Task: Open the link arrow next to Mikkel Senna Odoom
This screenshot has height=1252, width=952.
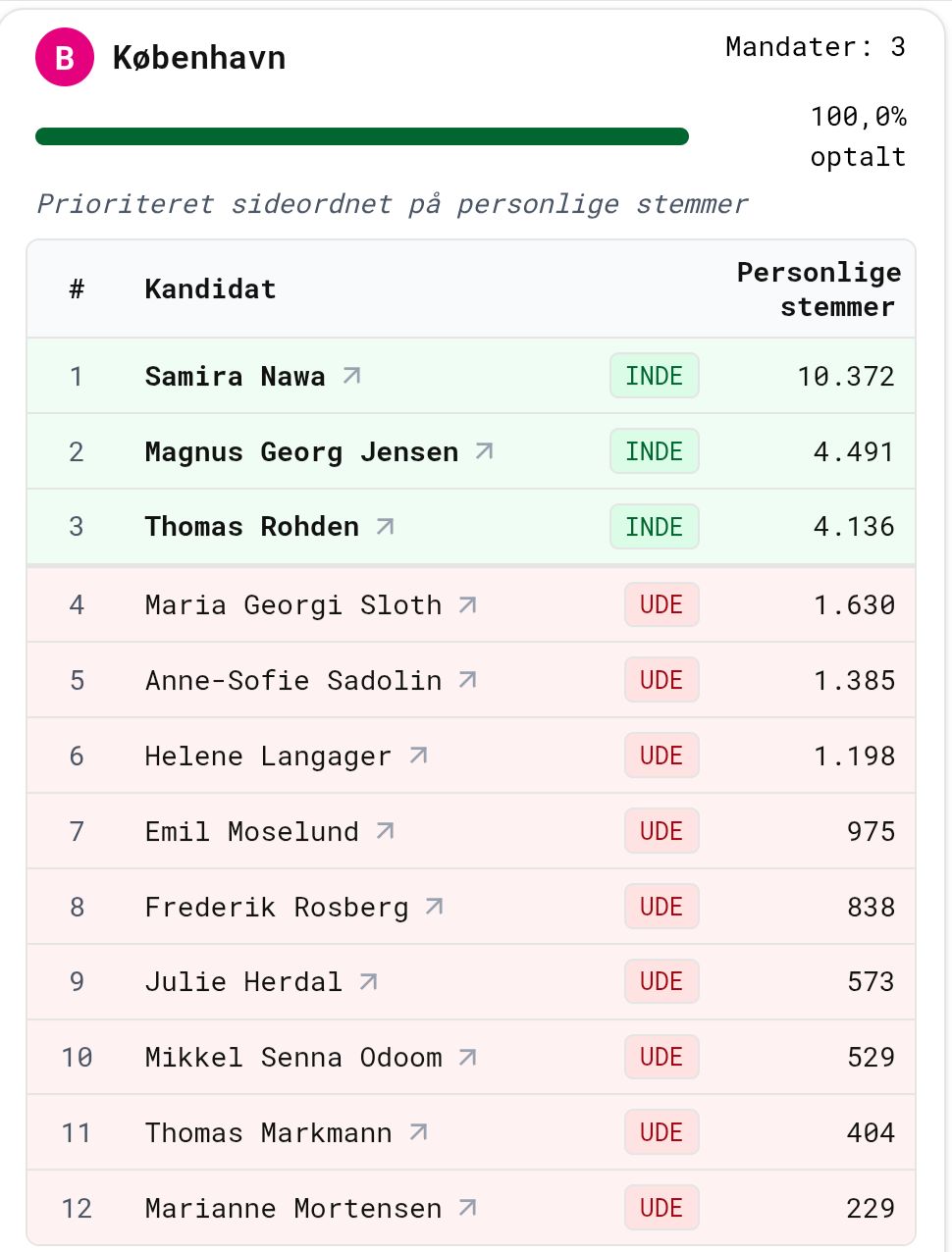Action: (468, 1057)
